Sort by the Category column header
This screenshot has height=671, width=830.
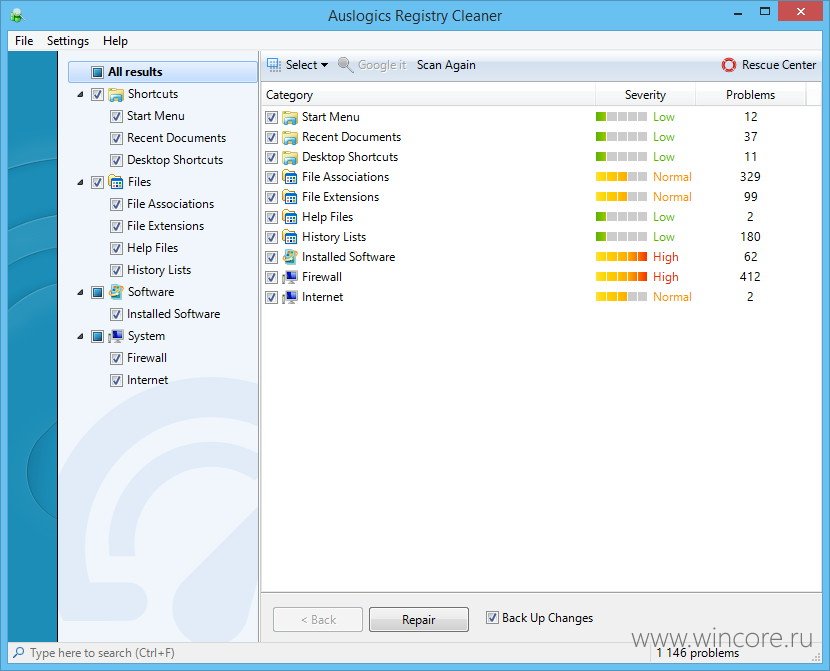(428, 95)
